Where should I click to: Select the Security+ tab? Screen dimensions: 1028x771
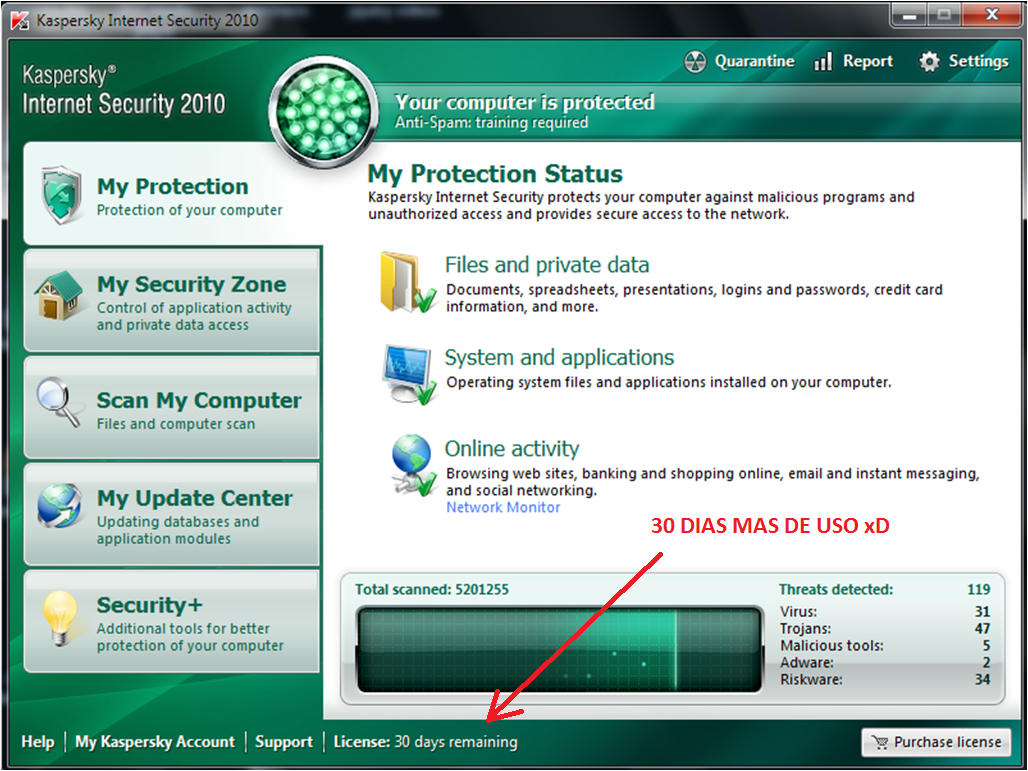tap(172, 622)
